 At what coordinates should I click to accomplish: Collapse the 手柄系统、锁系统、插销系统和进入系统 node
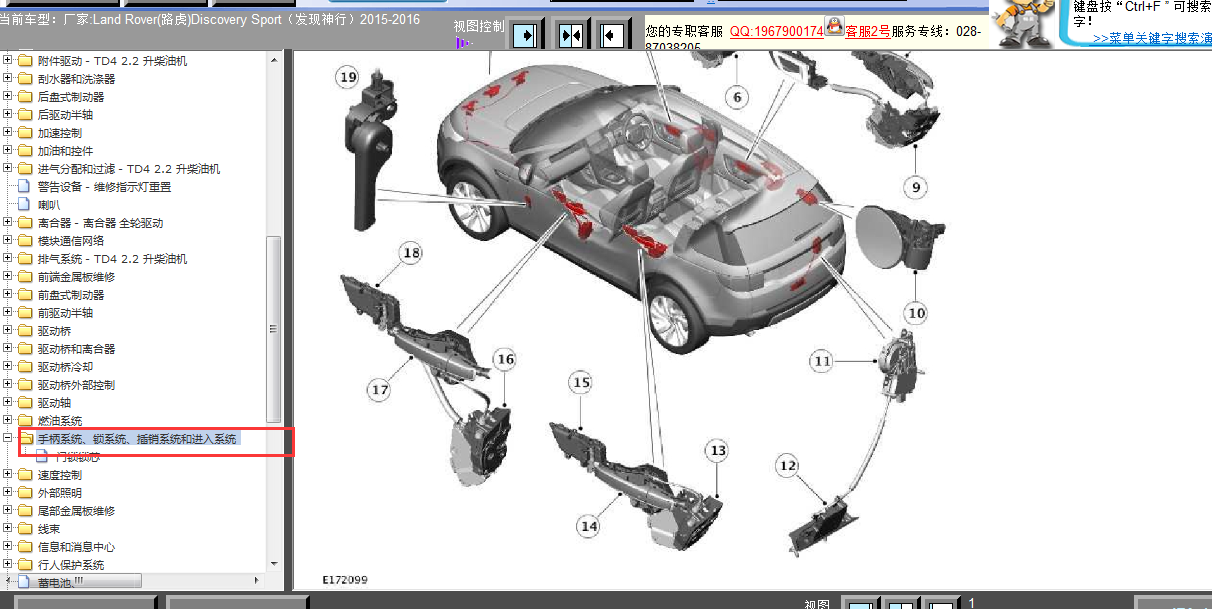click(x=8, y=439)
